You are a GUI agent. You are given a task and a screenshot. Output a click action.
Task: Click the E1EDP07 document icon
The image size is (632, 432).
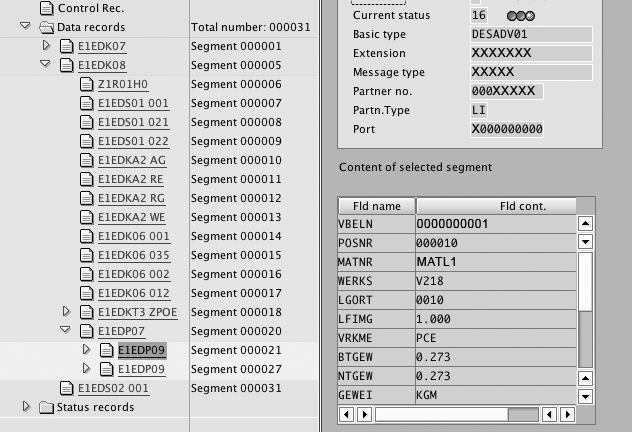tap(87, 331)
